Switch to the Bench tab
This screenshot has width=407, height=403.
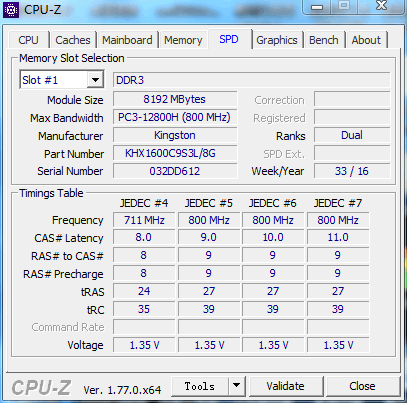click(324, 40)
